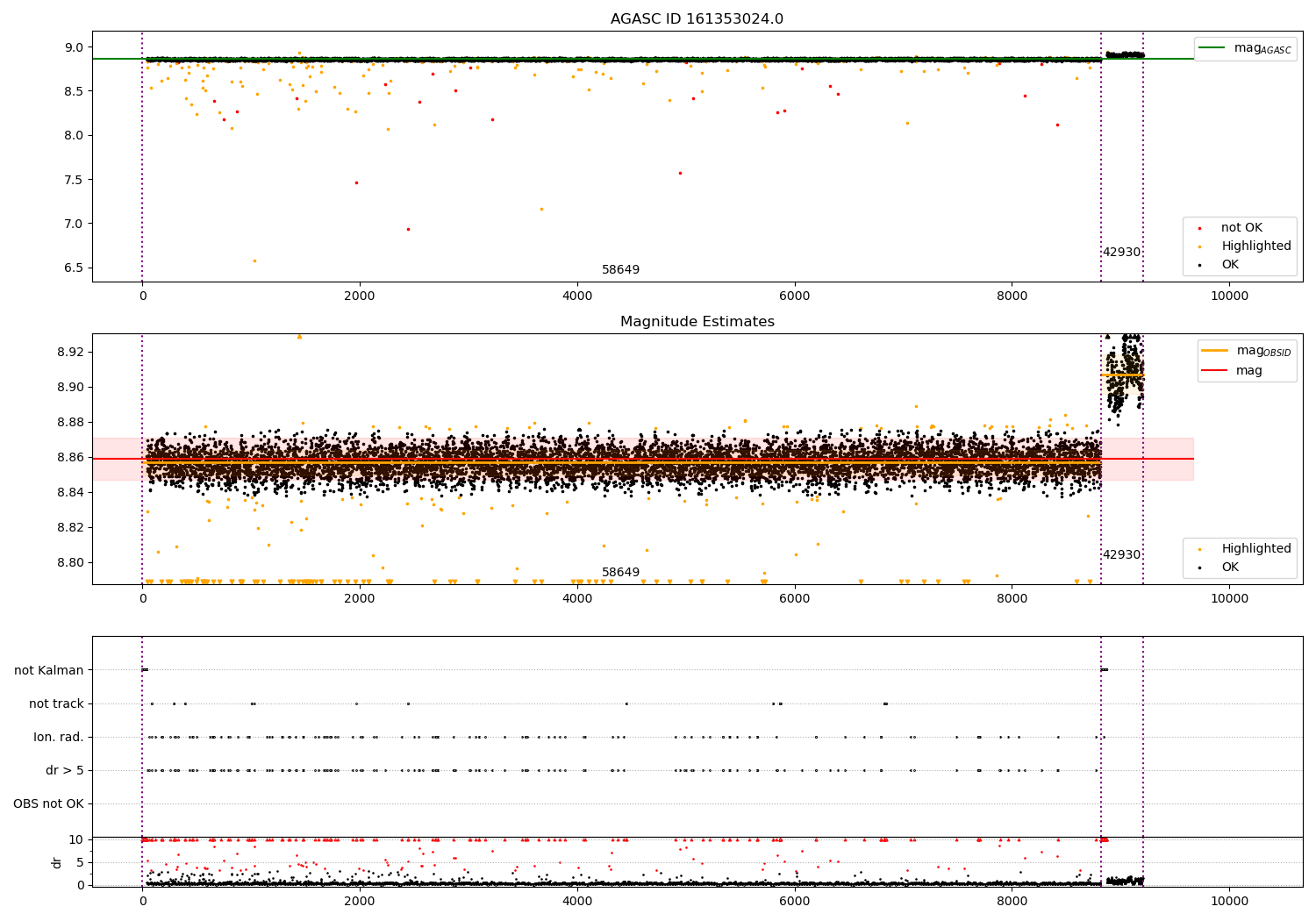This screenshot has height=921, width=1316.
Task: Click the 'not track' y-axis label
Action: 56,703
